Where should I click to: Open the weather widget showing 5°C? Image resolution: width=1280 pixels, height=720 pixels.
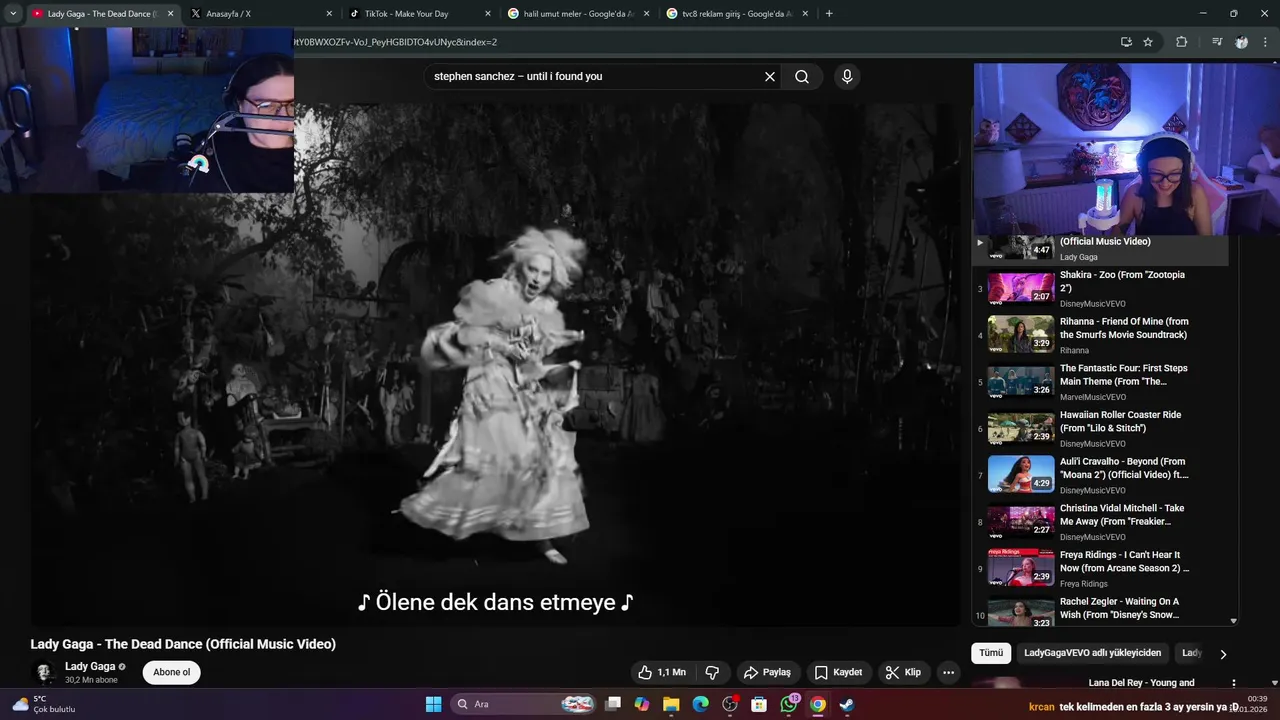coord(44,704)
